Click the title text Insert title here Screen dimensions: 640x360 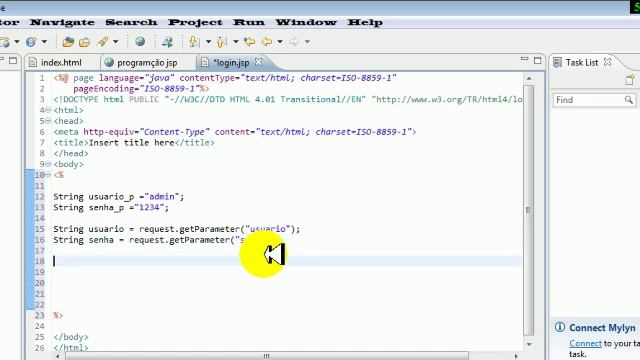(131, 142)
